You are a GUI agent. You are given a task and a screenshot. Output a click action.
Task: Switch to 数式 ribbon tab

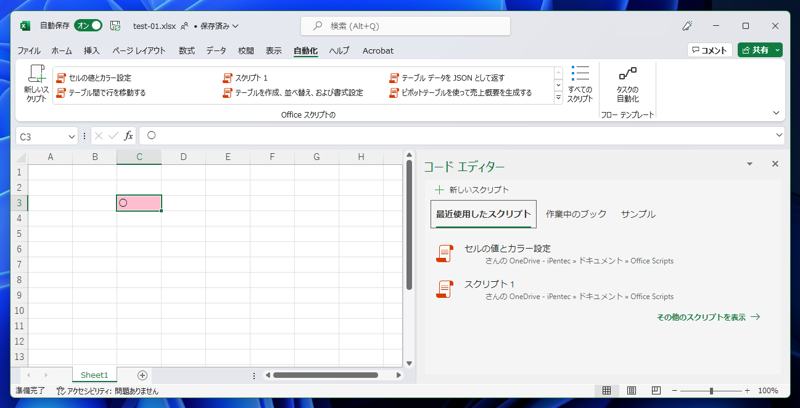tap(187, 50)
